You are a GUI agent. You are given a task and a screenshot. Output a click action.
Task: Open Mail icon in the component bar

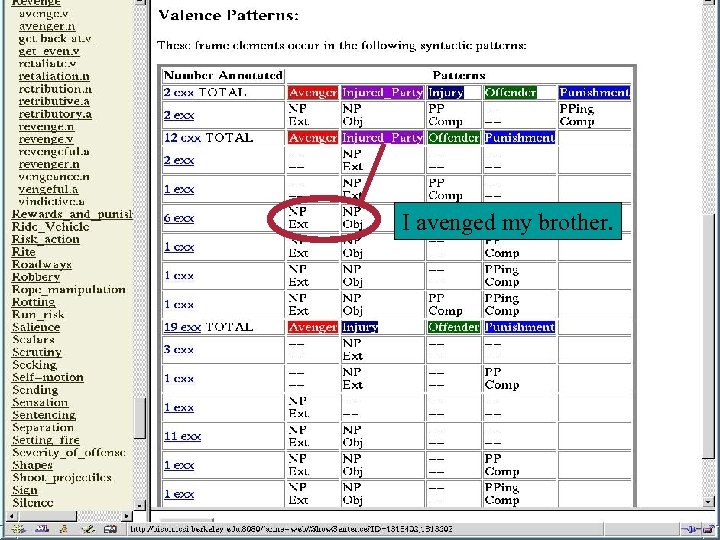(x=42, y=529)
